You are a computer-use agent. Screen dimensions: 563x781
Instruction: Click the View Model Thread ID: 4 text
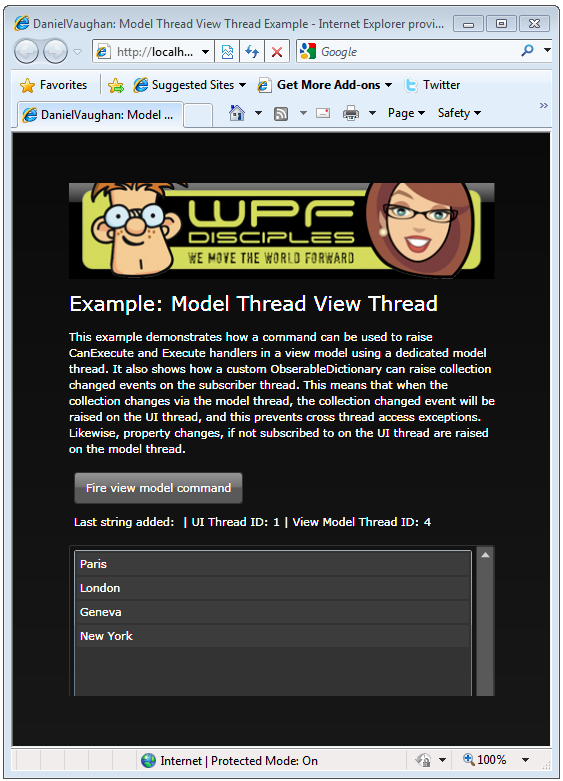[362, 522]
